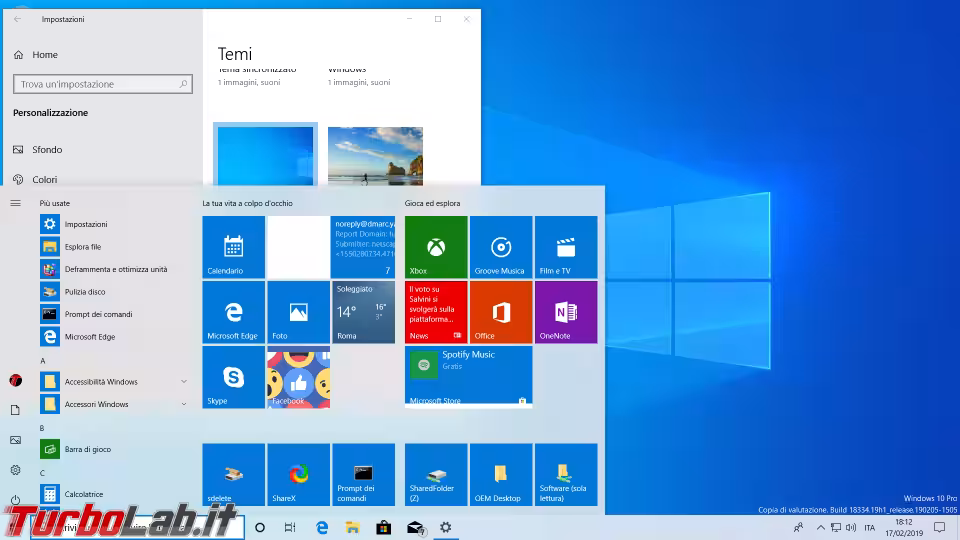Open the Microsoft Edge tile
Image resolution: width=960 pixels, height=540 pixels.
(x=233, y=312)
